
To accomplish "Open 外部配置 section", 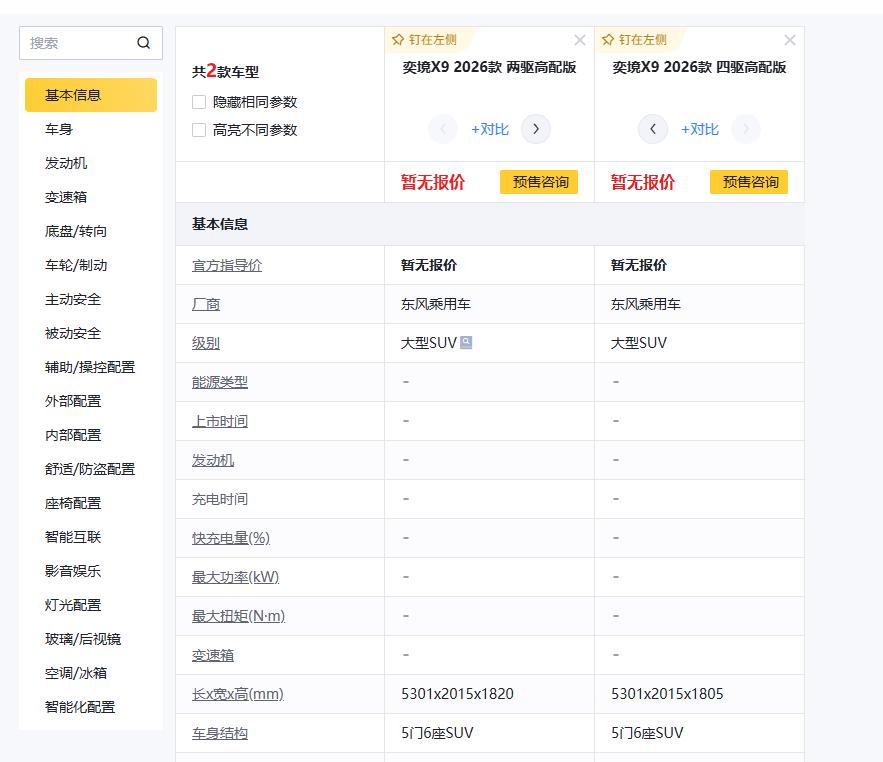I will [73, 401].
